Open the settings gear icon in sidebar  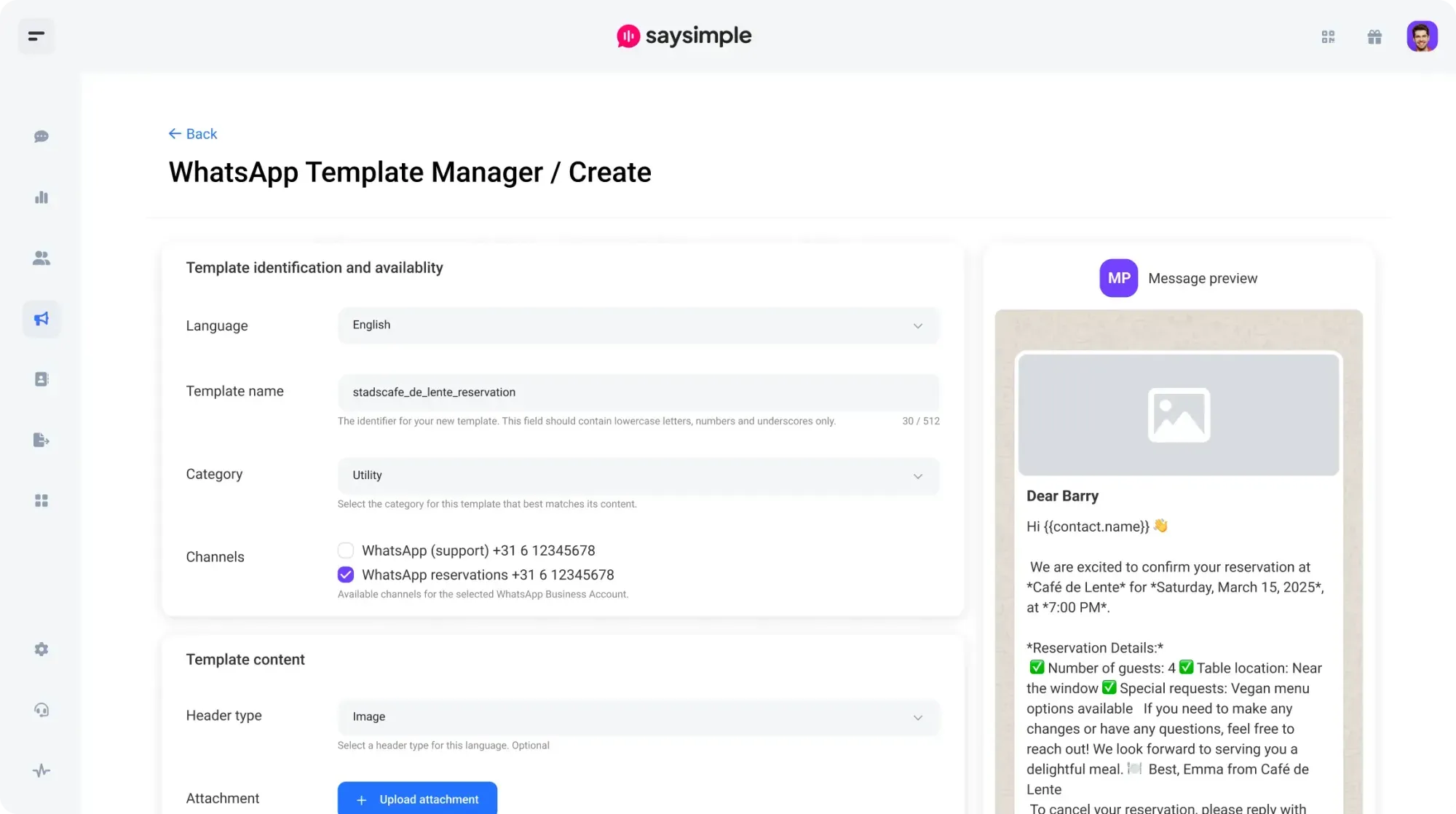point(41,649)
